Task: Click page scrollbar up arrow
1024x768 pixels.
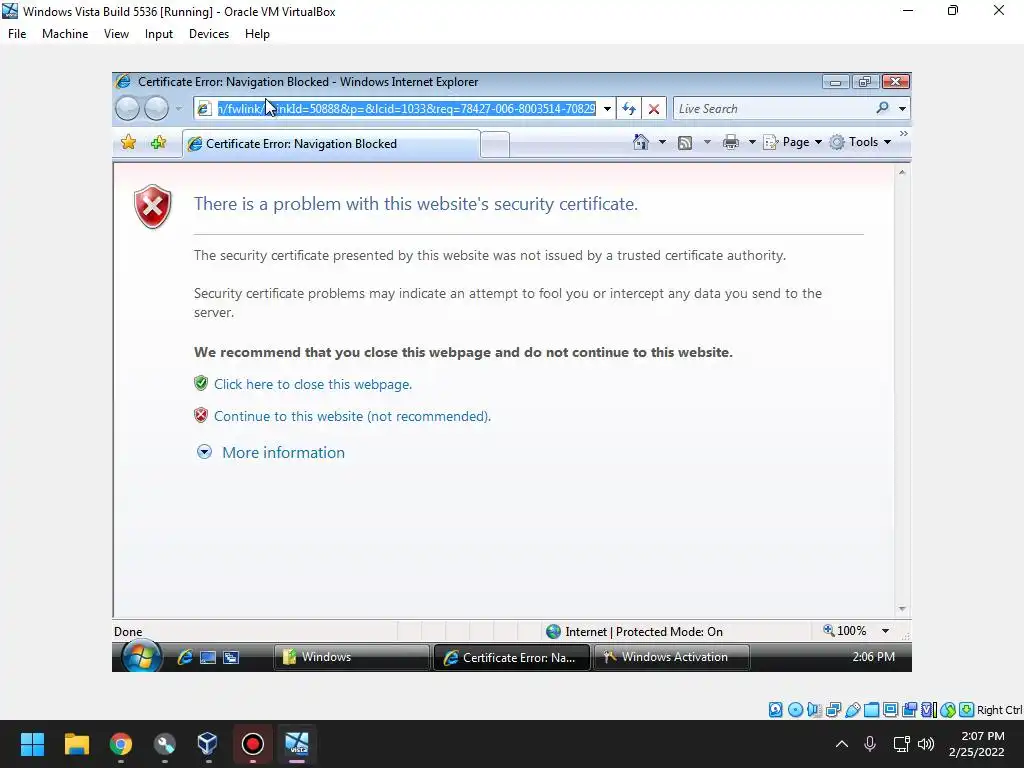Action: [902, 172]
